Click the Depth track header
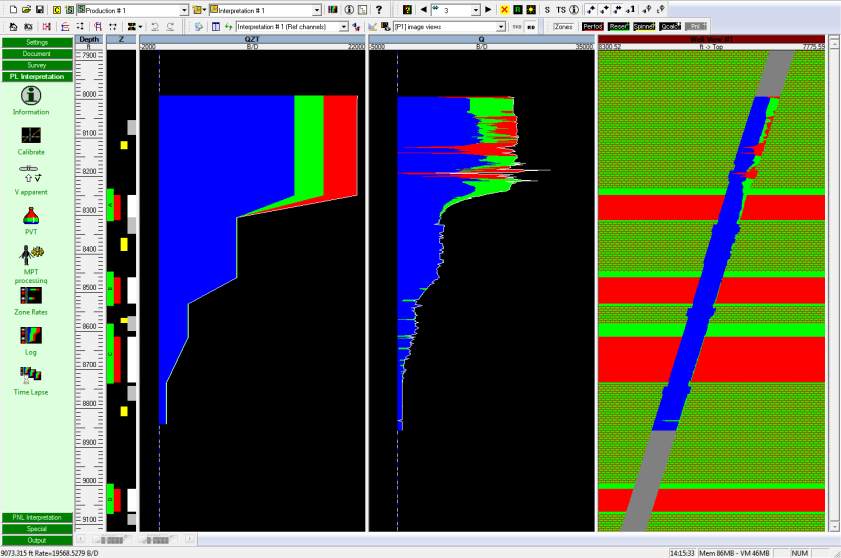 pyautogui.click(x=89, y=39)
